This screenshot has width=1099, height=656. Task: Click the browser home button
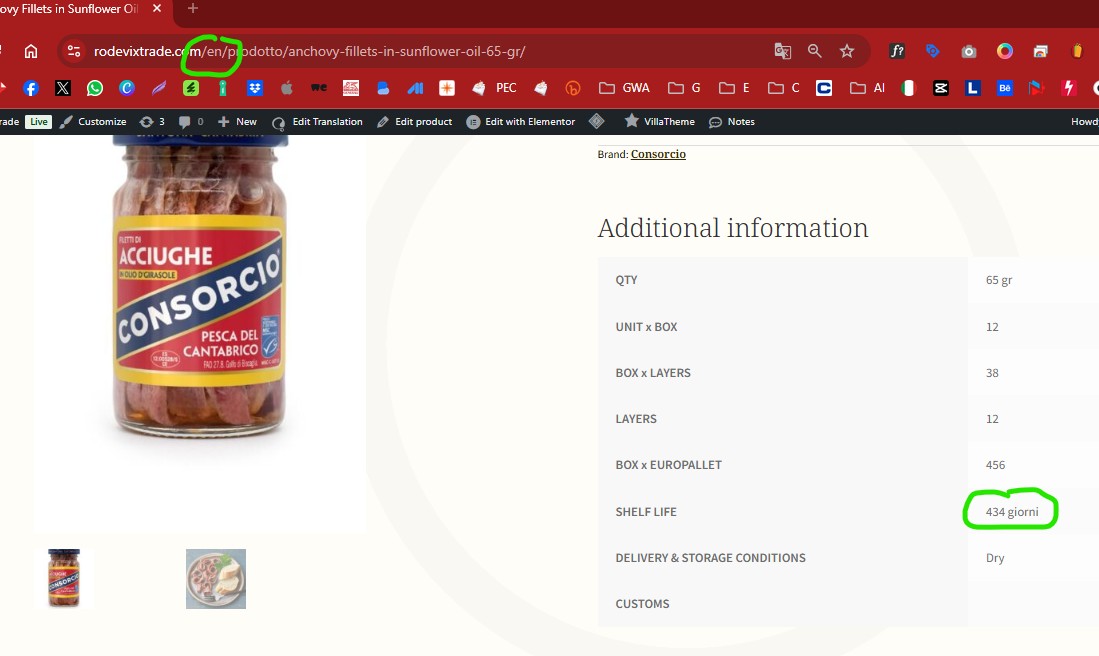click(x=31, y=51)
